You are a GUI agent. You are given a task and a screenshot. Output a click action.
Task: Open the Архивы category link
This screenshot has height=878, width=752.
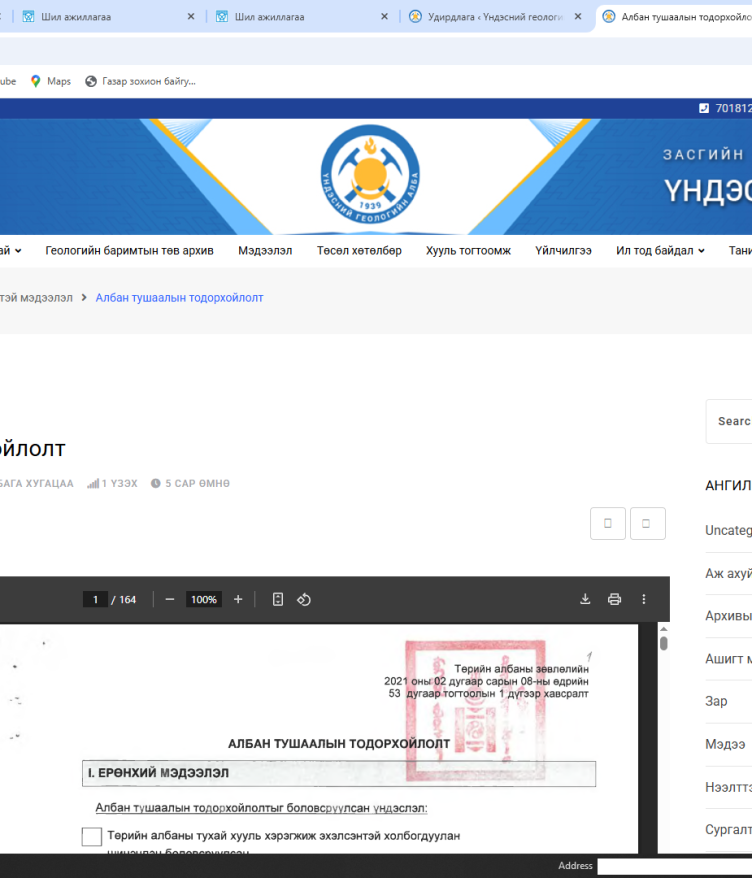coord(728,615)
